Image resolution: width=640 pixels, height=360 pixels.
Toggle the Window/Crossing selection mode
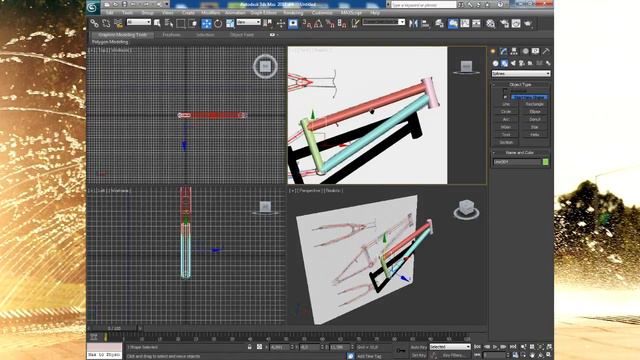(x=192, y=23)
